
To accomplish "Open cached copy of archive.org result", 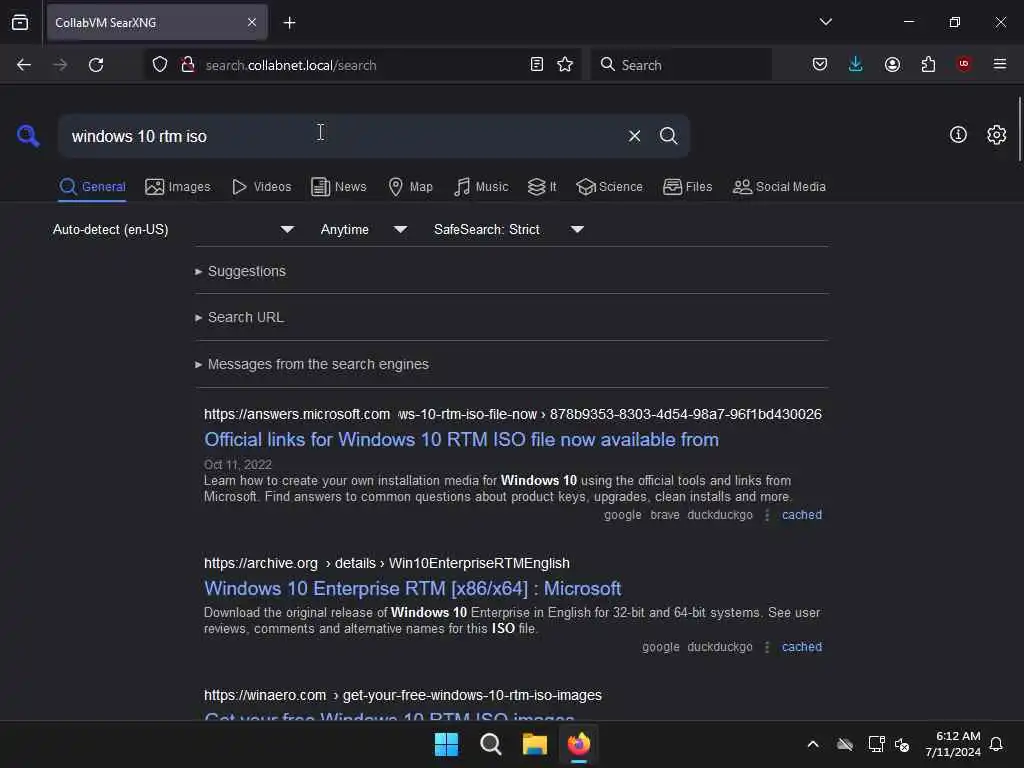I will [x=801, y=647].
